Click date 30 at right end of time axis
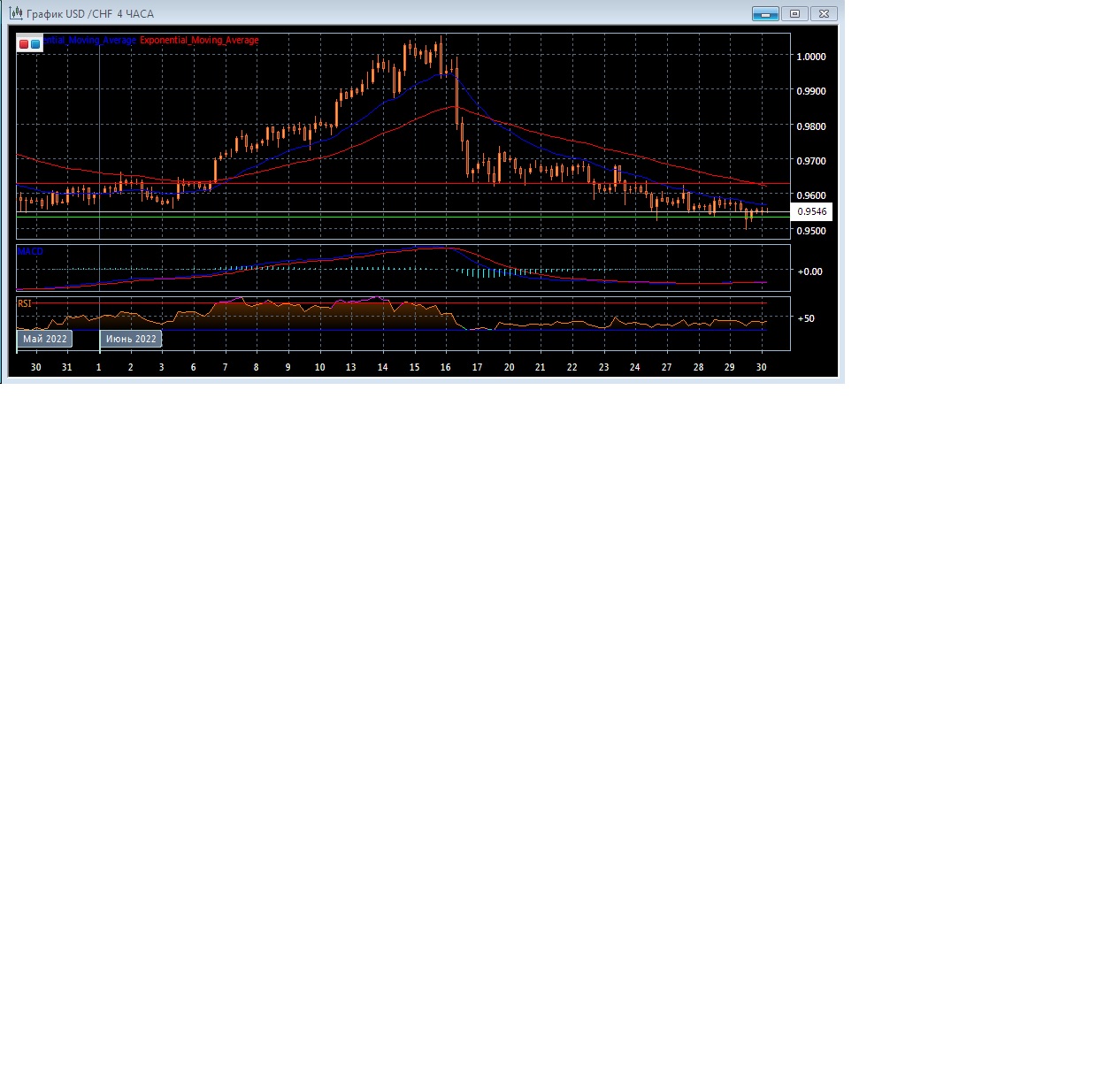1120x1086 pixels. [761, 367]
